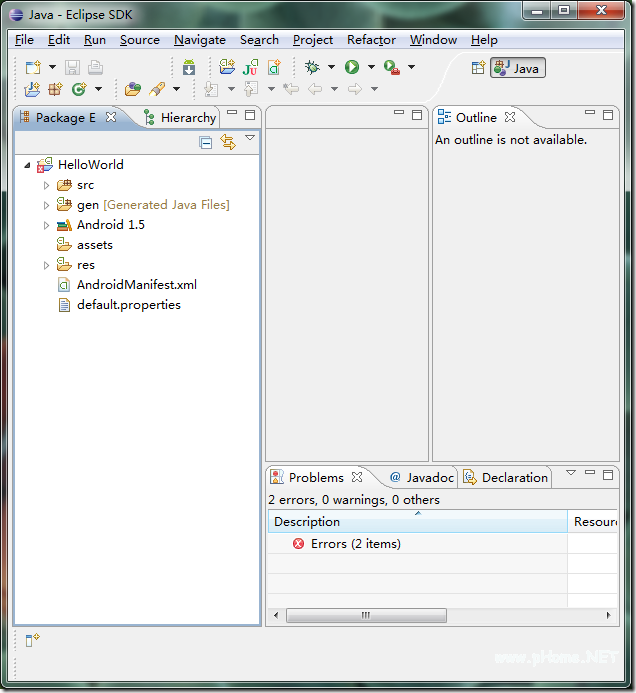Screen dimensions: 636x693
Task: Click the New Android Project wizard icon
Action: tap(227, 67)
